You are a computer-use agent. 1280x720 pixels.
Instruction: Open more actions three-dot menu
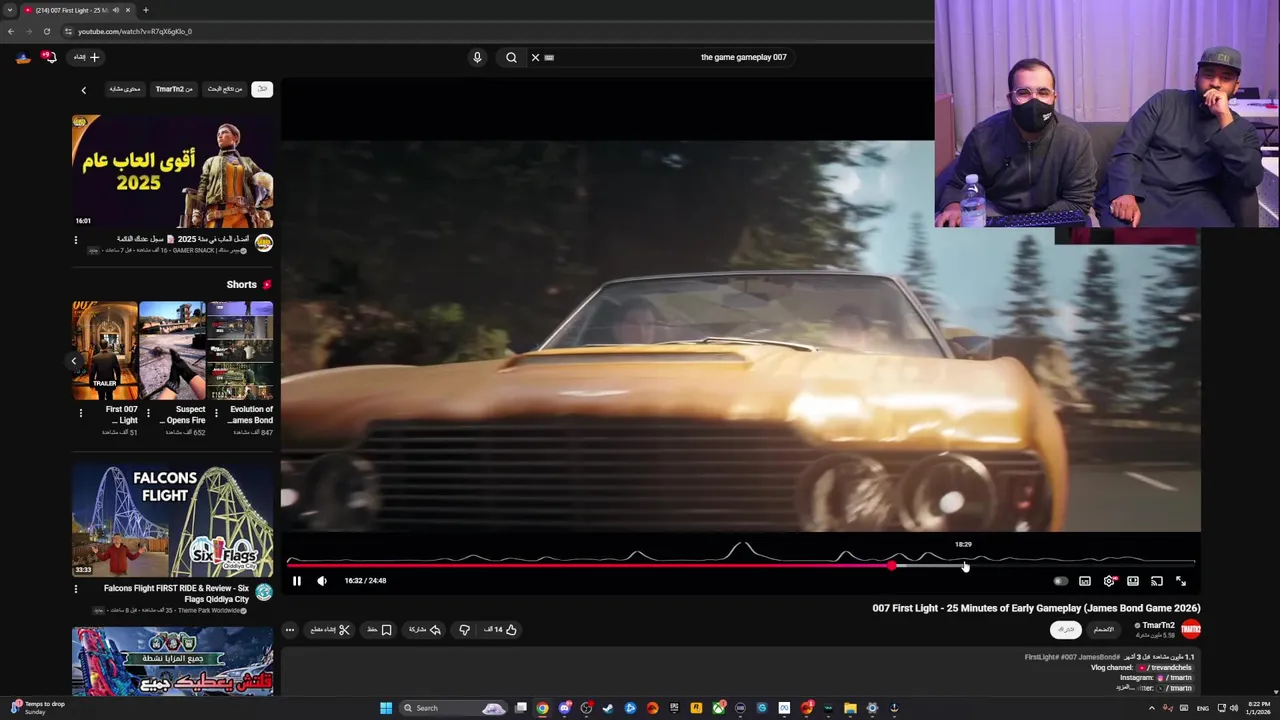(290, 630)
